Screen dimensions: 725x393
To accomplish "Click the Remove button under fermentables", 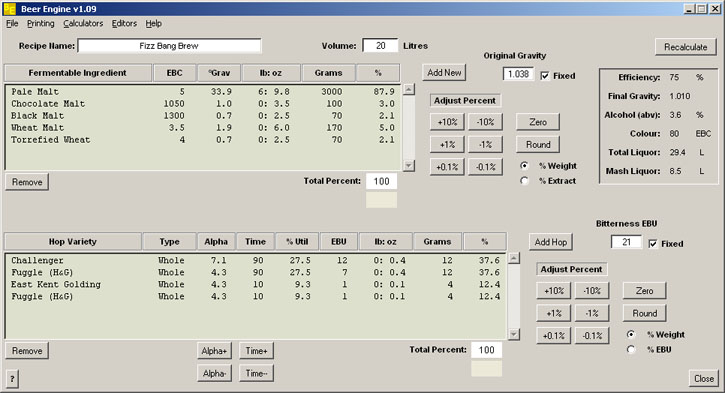I will click(27, 182).
